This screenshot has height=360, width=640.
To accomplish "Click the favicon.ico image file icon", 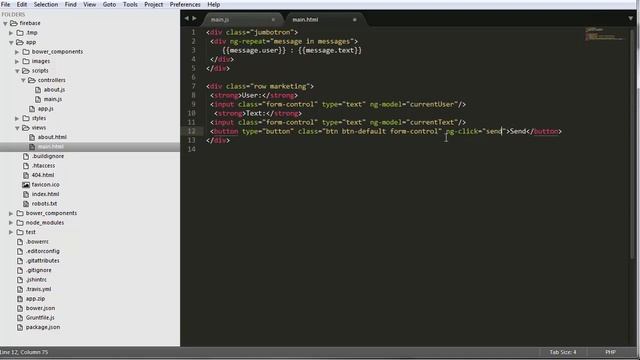I will 26,184.
